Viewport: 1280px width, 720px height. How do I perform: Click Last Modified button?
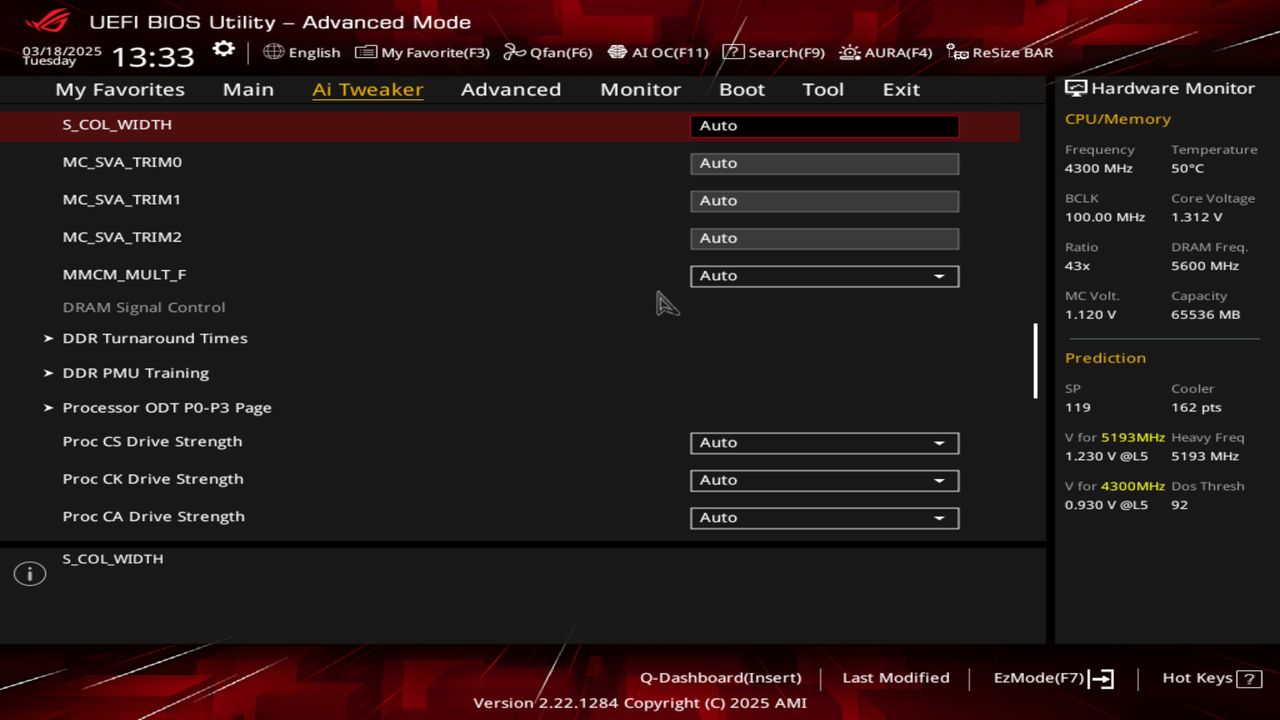tap(896, 678)
